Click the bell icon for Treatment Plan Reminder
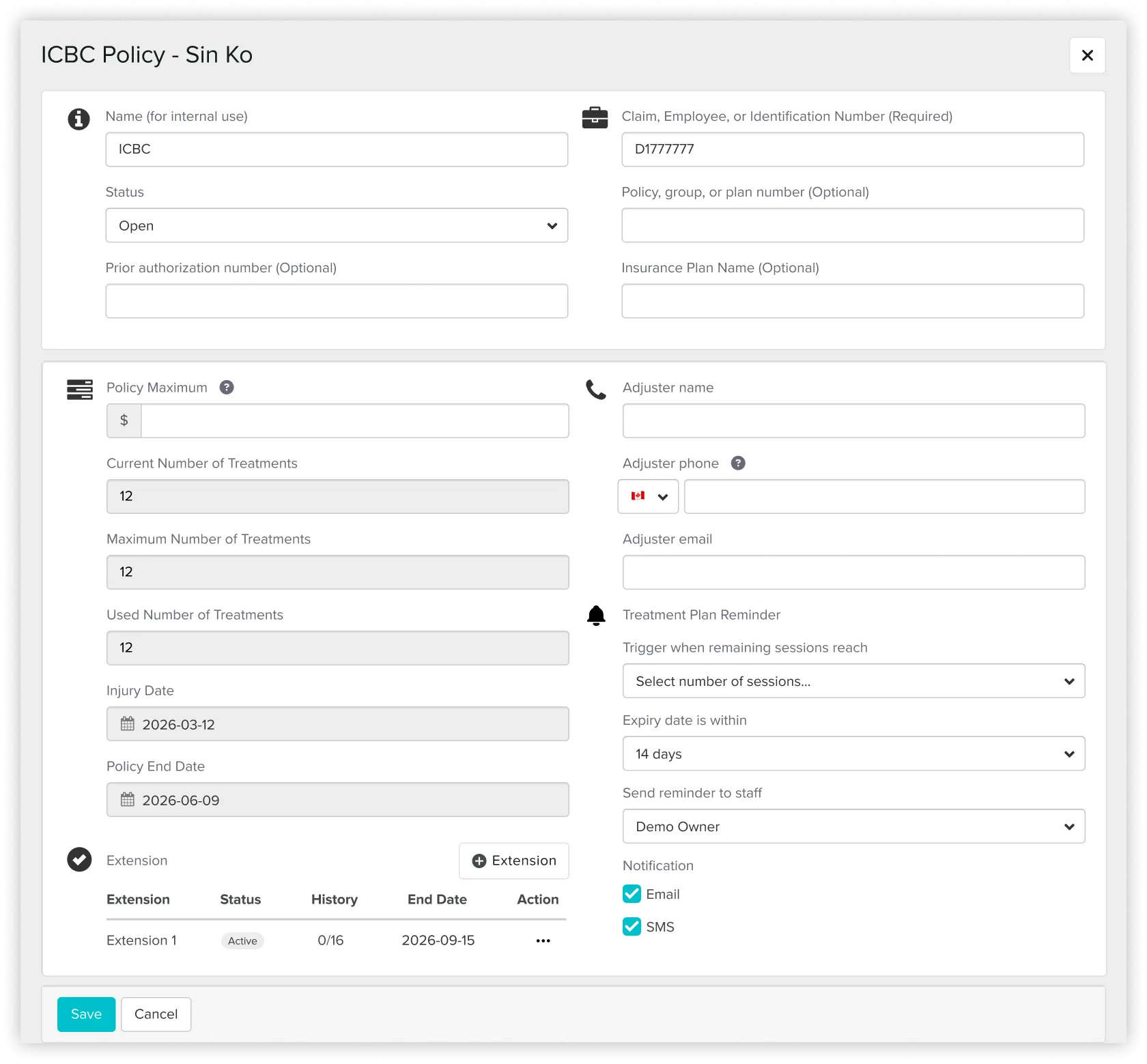 click(x=596, y=616)
